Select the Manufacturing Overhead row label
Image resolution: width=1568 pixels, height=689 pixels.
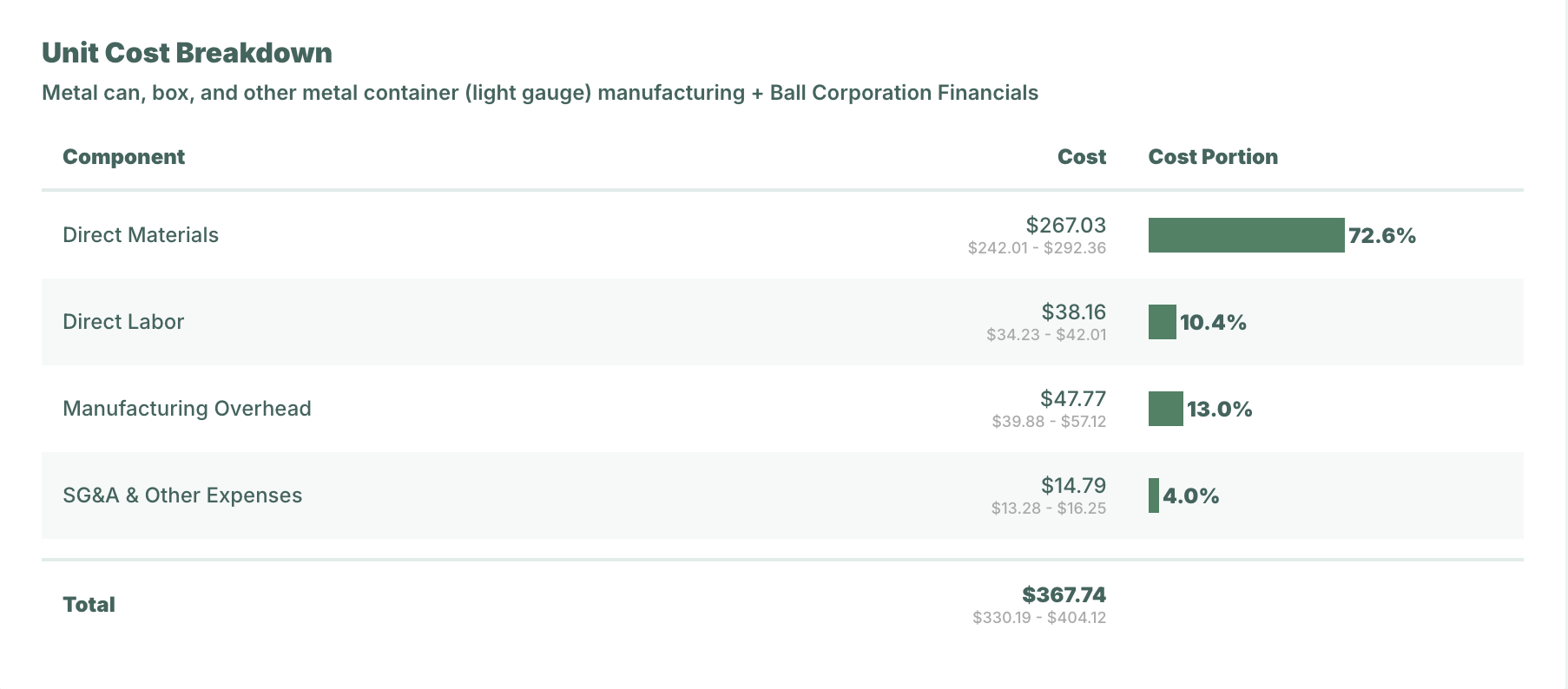click(187, 409)
